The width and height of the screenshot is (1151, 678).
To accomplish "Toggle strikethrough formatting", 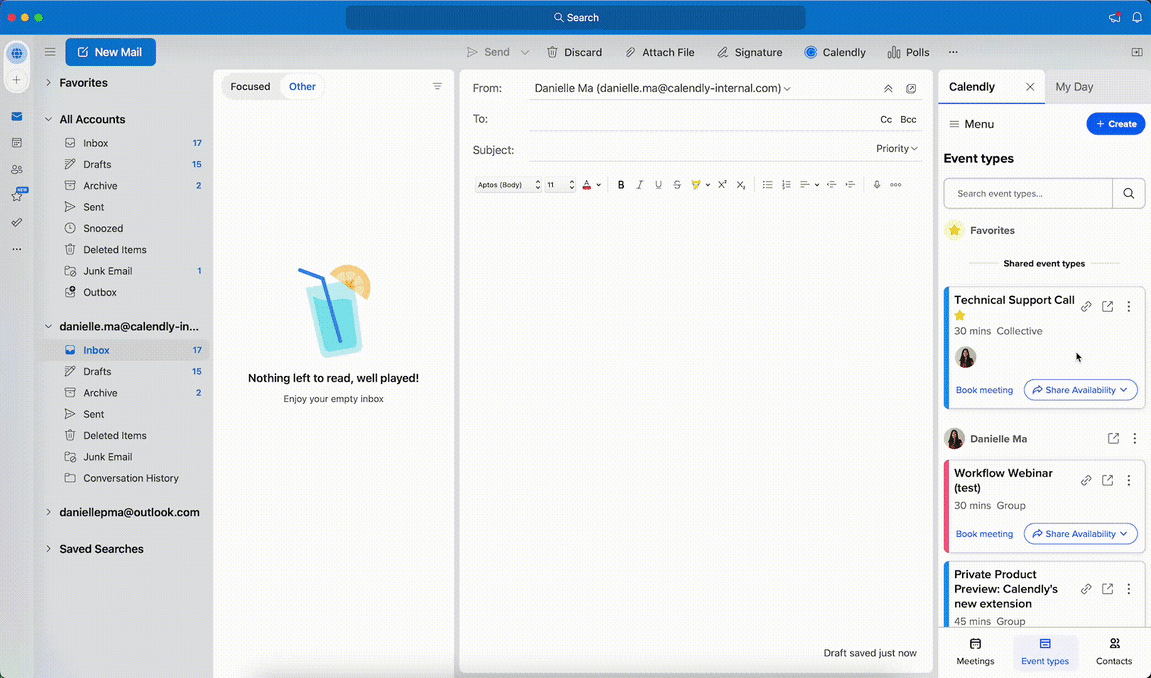I will (677, 185).
